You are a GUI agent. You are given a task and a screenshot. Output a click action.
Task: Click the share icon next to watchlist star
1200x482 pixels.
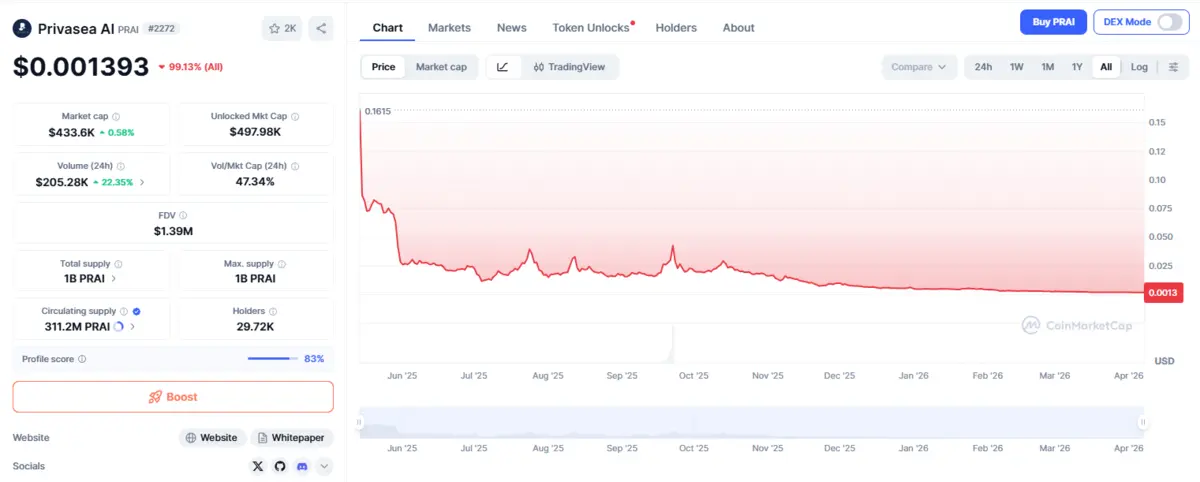(321, 29)
